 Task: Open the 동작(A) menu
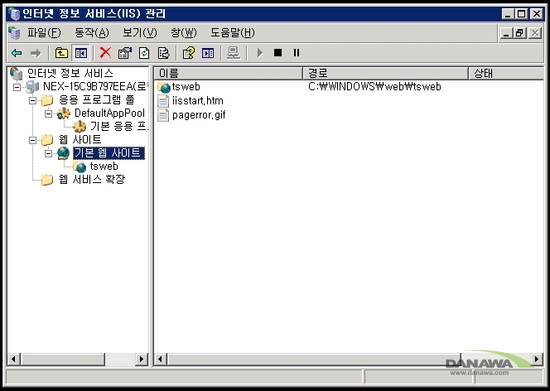coord(92,33)
